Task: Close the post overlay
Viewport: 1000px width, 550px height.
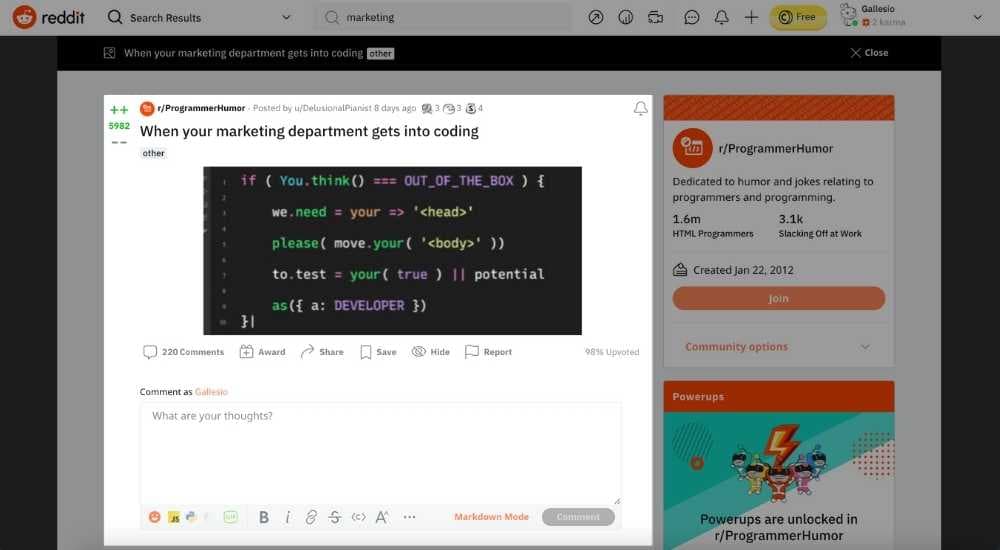Action: click(869, 53)
